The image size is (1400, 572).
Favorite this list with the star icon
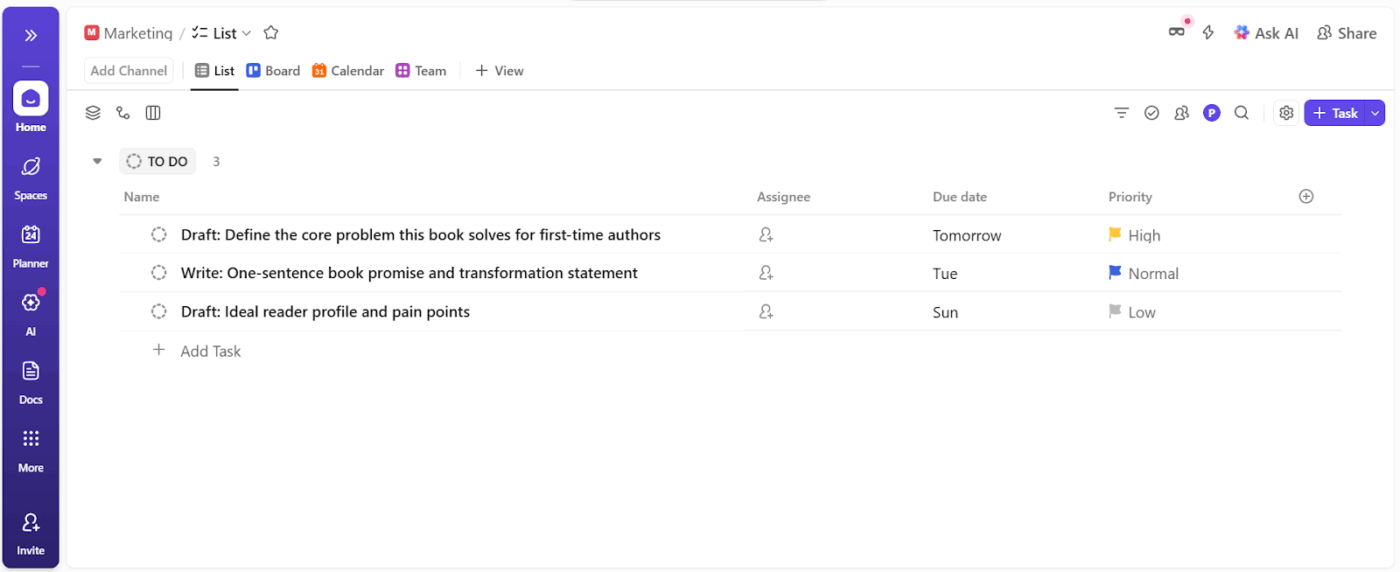pos(270,33)
